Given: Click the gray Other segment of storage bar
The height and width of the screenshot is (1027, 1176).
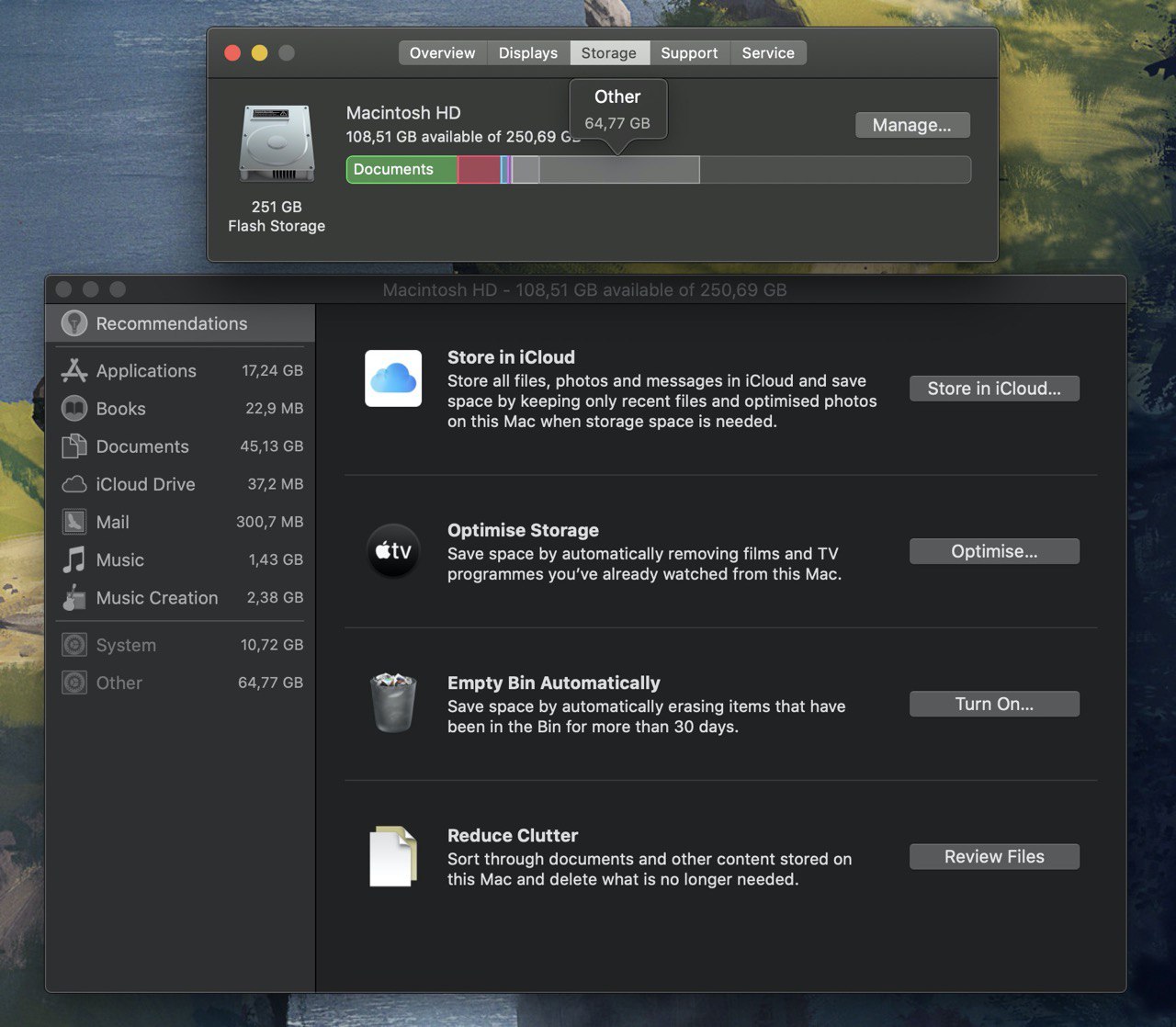Looking at the screenshot, I should tap(619, 170).
